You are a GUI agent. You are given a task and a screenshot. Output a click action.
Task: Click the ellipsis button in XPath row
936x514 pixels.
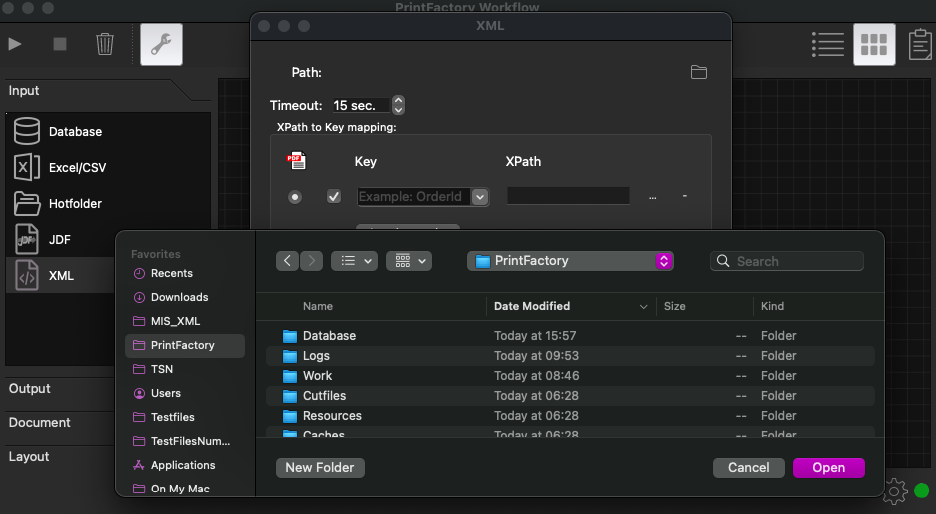[652, 196]
